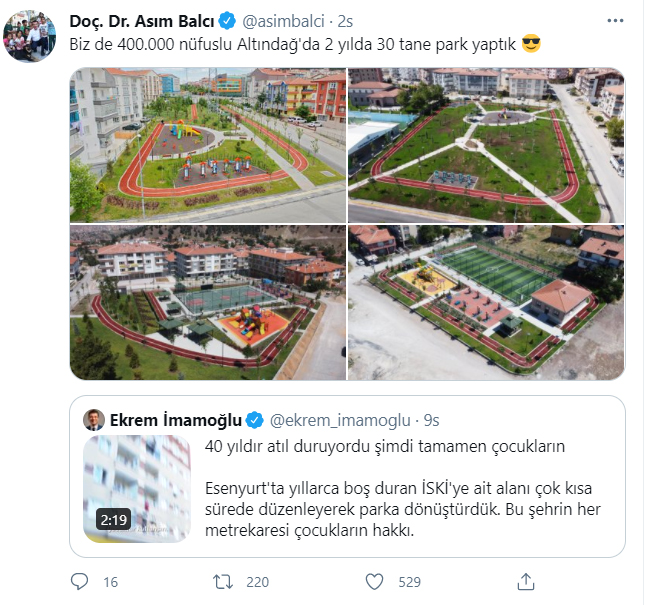Click the Ekrem İmamoğlu display name
Image resolution: width=656 pixels, height=605 pixels.
(176, 420)
